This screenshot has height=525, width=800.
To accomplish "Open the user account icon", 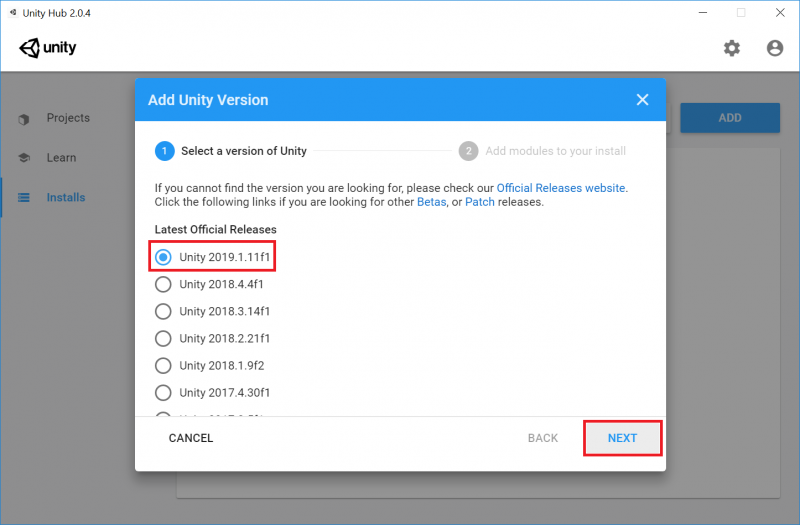I will pos(774,48).
